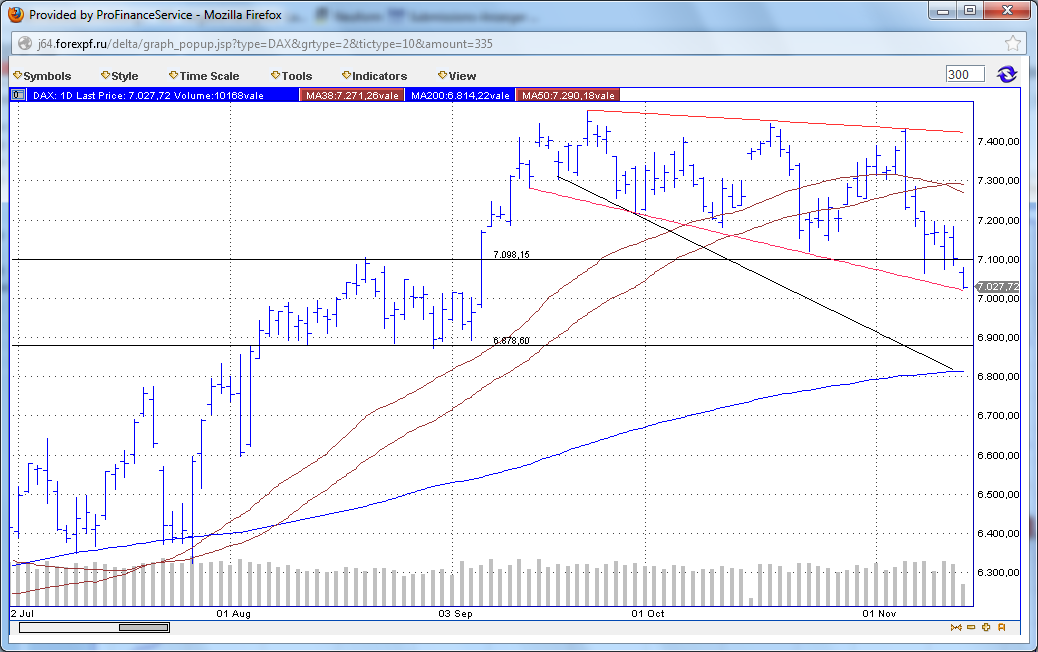Click the site identity globe icon beside the URL
This screenshot has height=652, width=1038.
[22, 43]
